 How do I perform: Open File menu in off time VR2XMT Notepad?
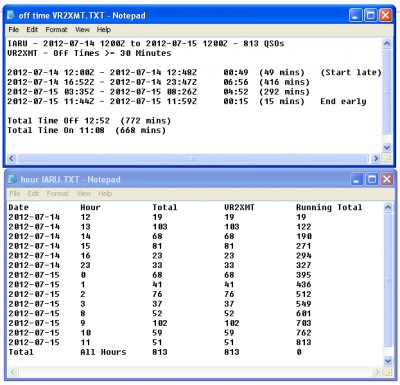(13, 30)
